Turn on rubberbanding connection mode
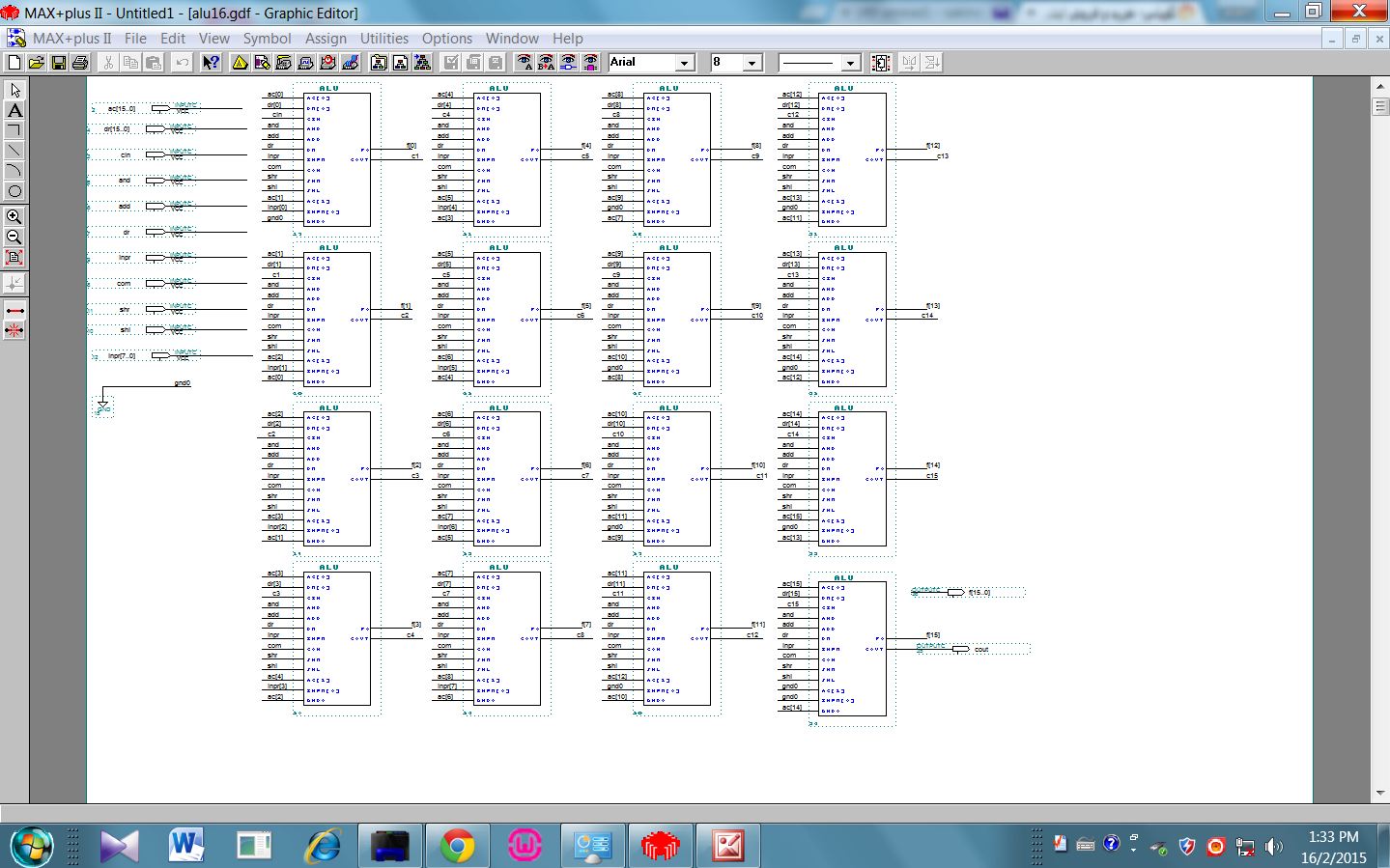The image size is (1390, 868). click(14, 311)
